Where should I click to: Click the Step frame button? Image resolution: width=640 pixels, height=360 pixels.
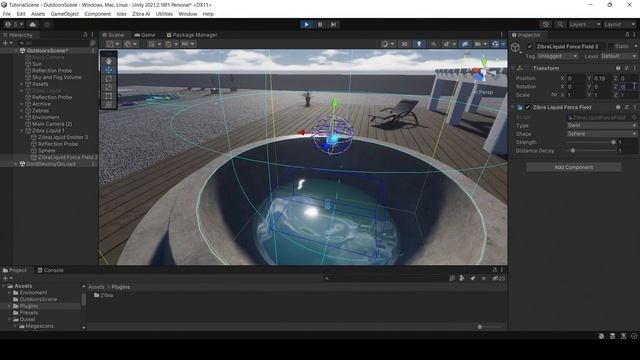(x=333, y=24)
